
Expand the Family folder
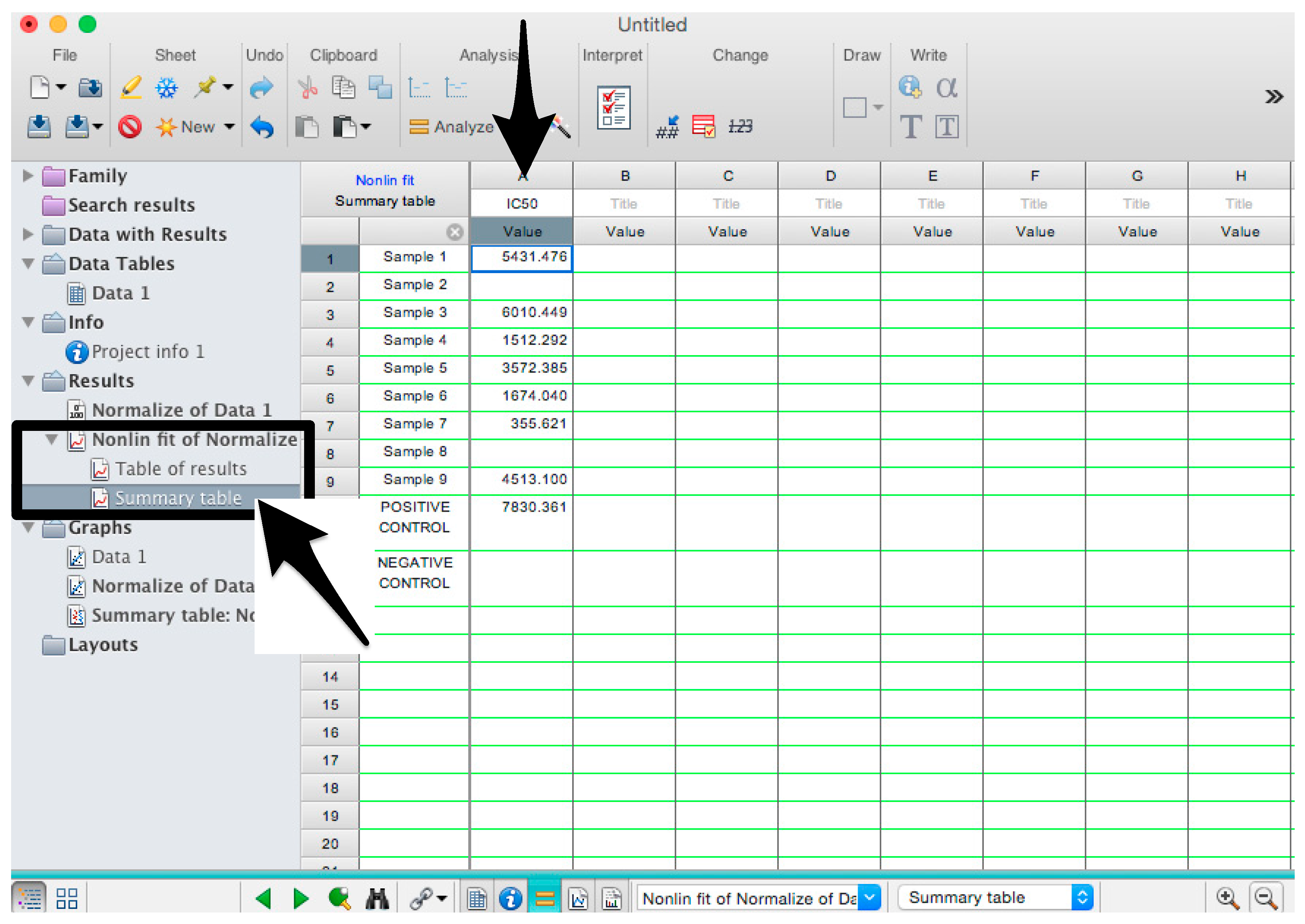(x=27, y=175)
